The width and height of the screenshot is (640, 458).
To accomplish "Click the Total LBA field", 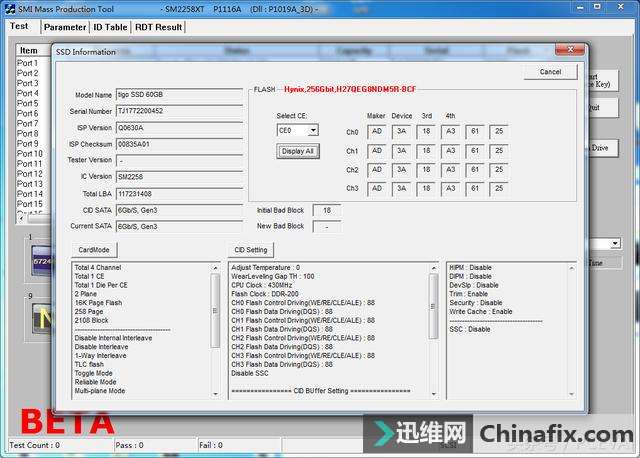I will pyautogui.click(x=179, y=194).
